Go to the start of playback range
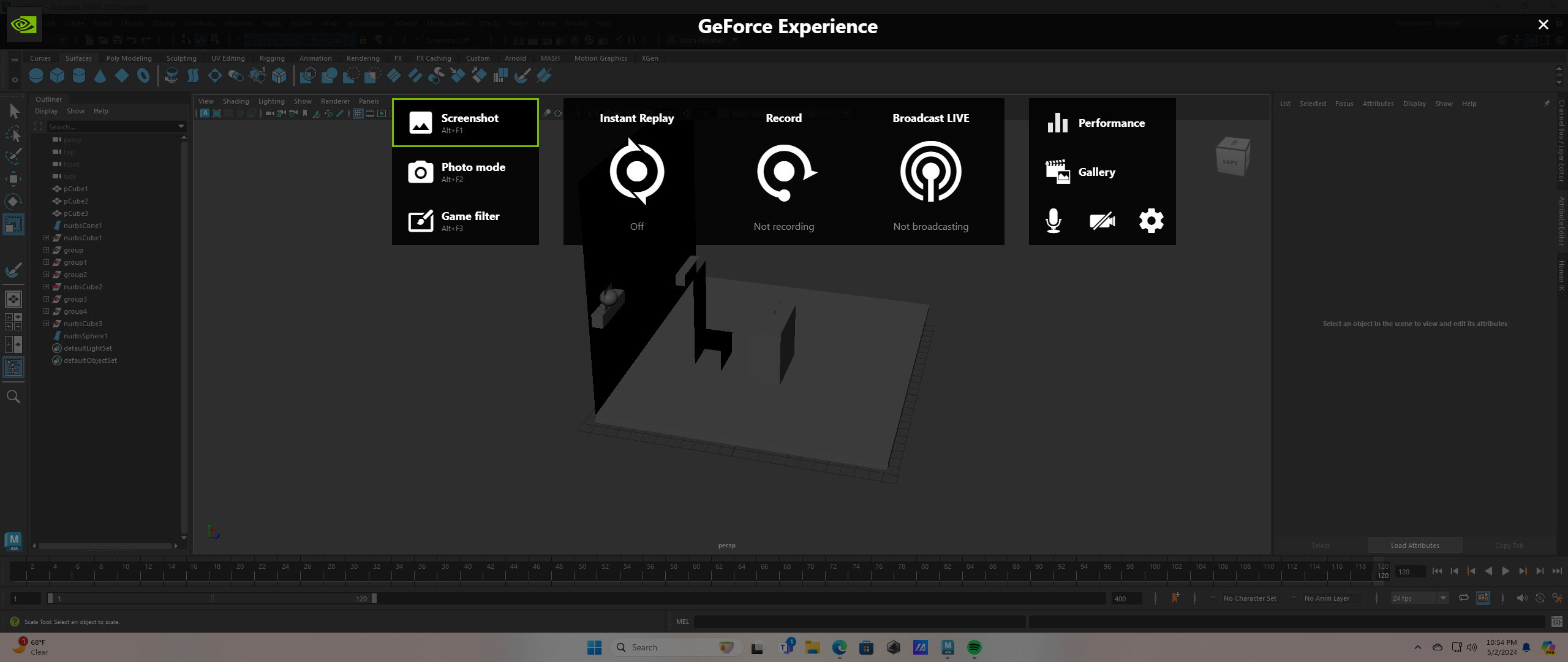This screenshot has height=662, width=1568. 1437,571
